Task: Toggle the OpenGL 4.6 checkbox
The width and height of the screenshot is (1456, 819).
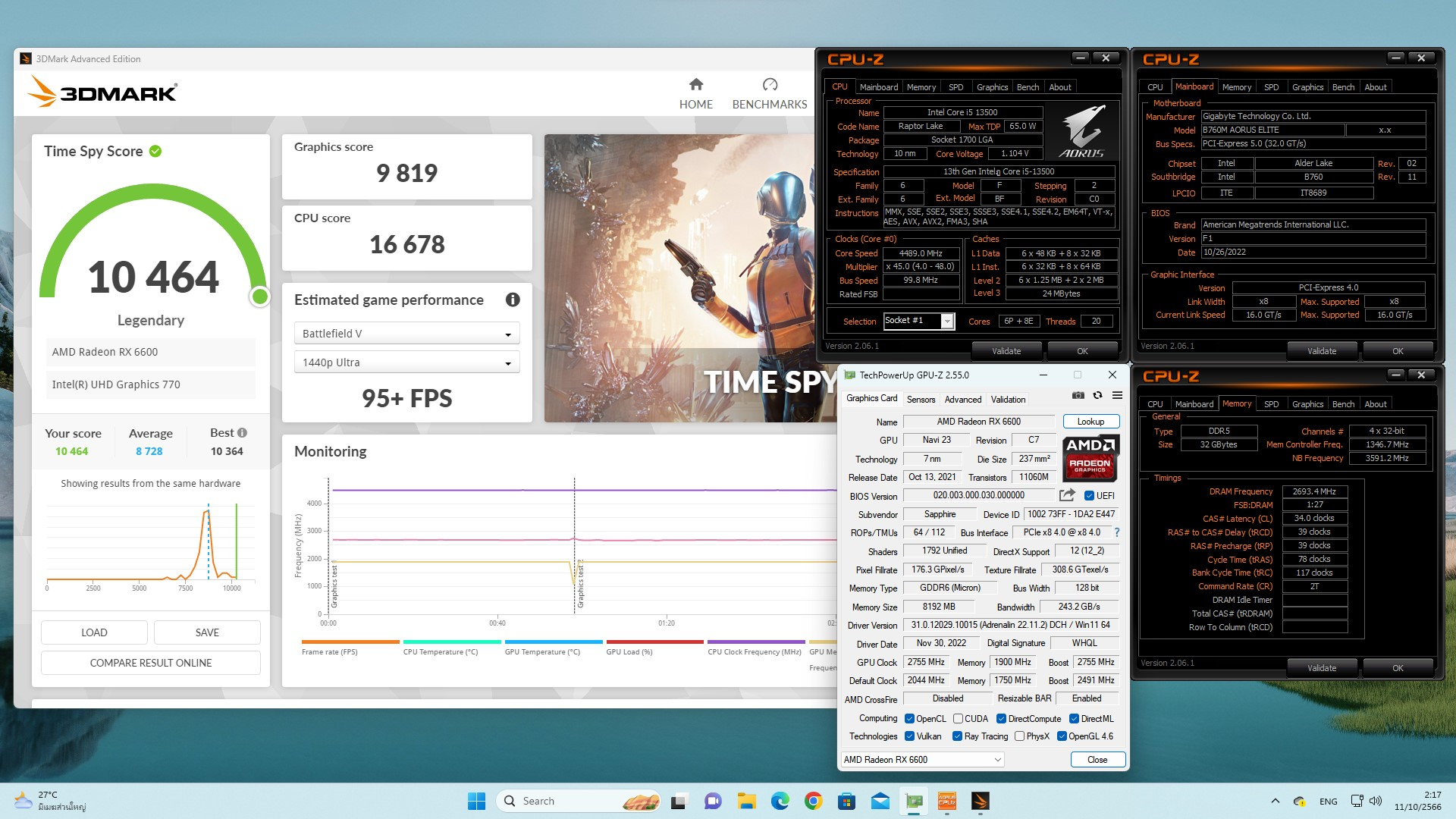Action: coord(1062,736)
